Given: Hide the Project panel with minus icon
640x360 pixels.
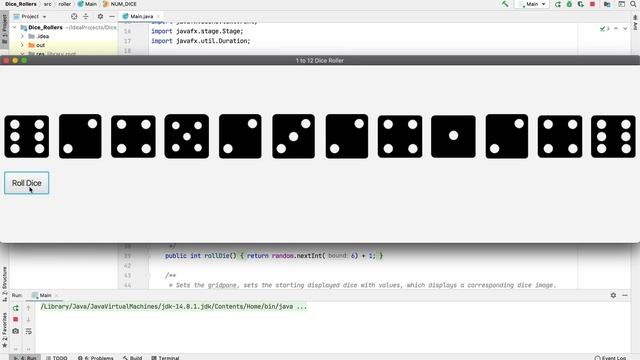Looking at the screenshot, I should coord(112,16).
